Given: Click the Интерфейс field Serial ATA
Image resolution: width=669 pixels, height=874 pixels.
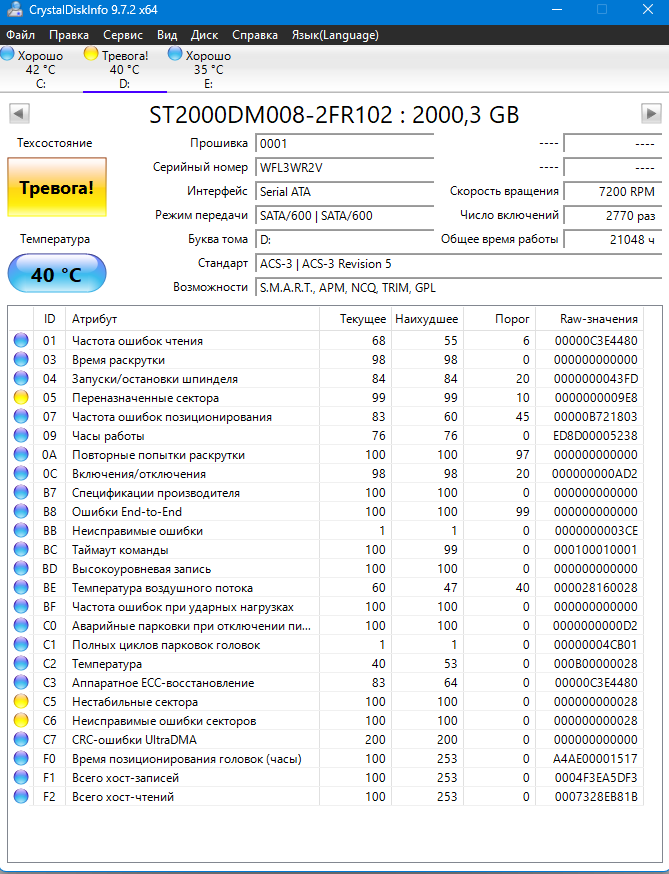Looking at the screenshot, I should (345, 191).
